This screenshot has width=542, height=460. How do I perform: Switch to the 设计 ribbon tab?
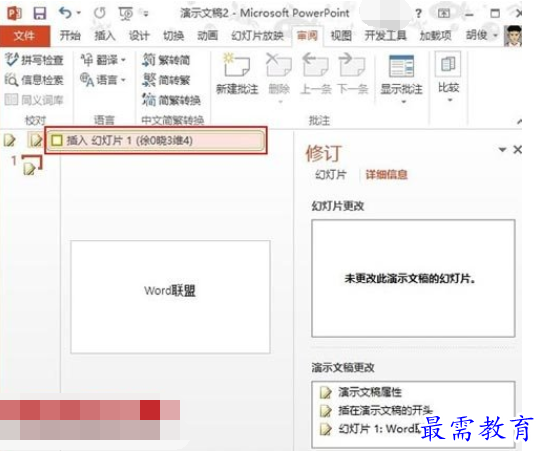pyautogui.click(x=139, y=35)
